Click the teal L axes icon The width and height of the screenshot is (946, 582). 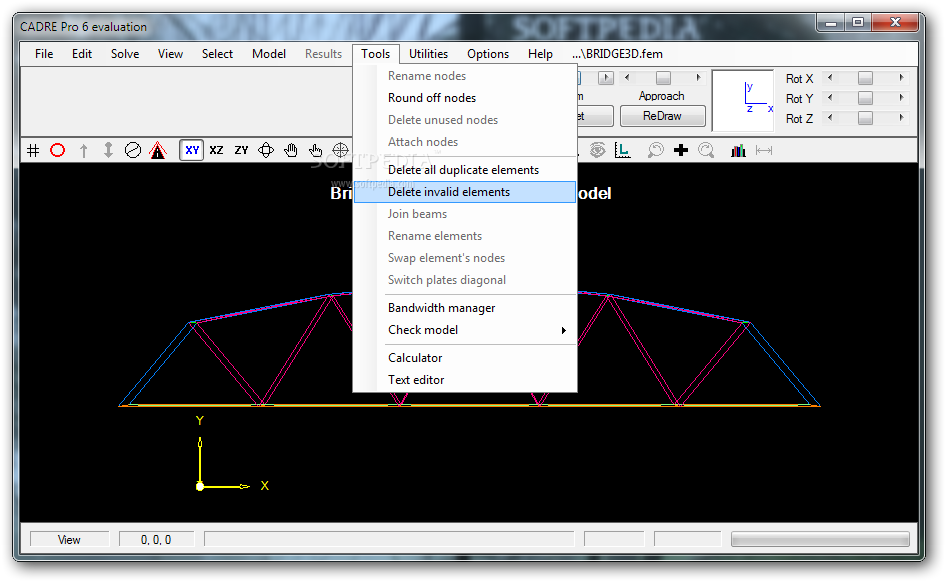623,150
